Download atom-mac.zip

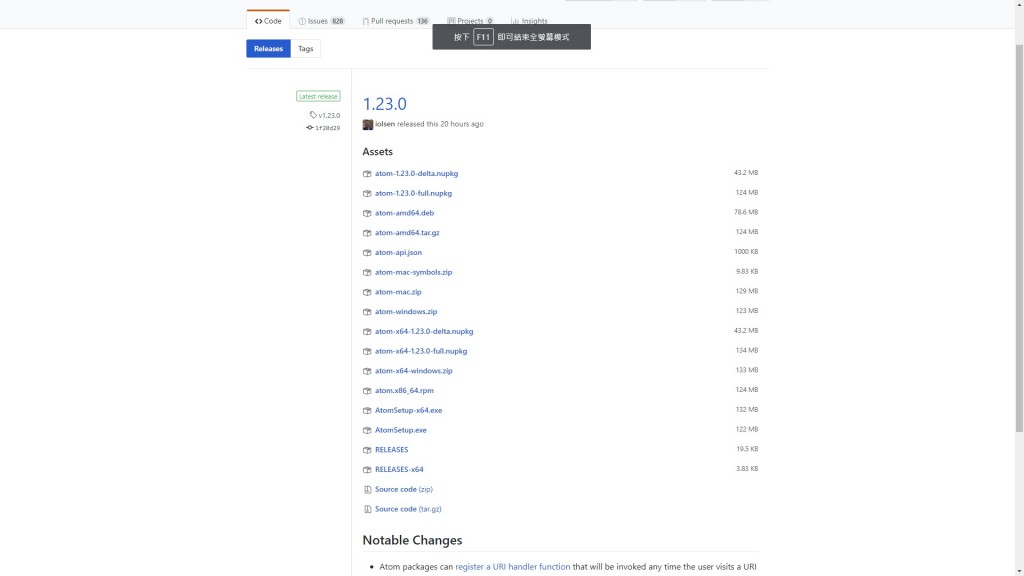[x=398, y=292]
